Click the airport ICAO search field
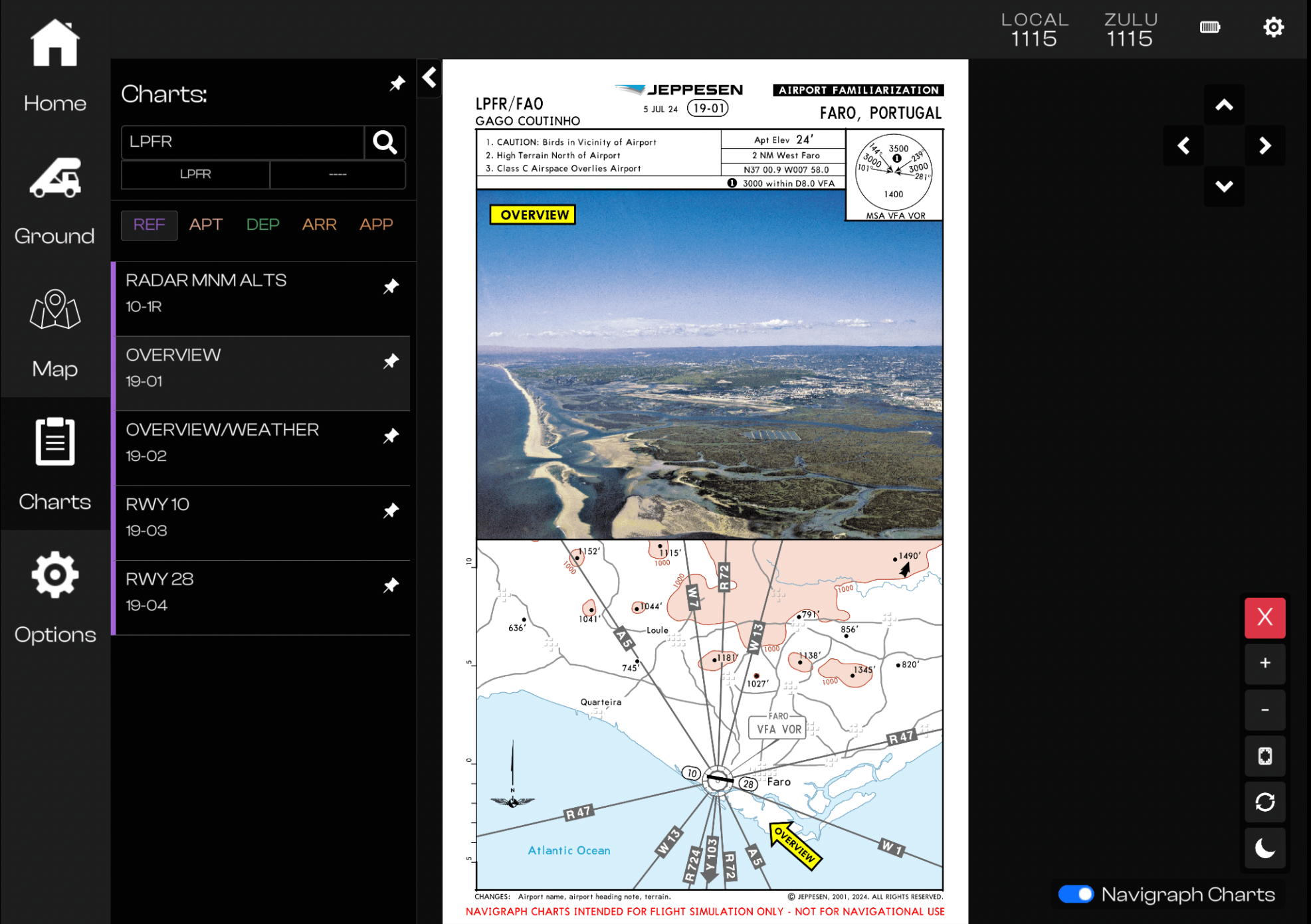Viewport: 1311px width, 924px height. 243,142
